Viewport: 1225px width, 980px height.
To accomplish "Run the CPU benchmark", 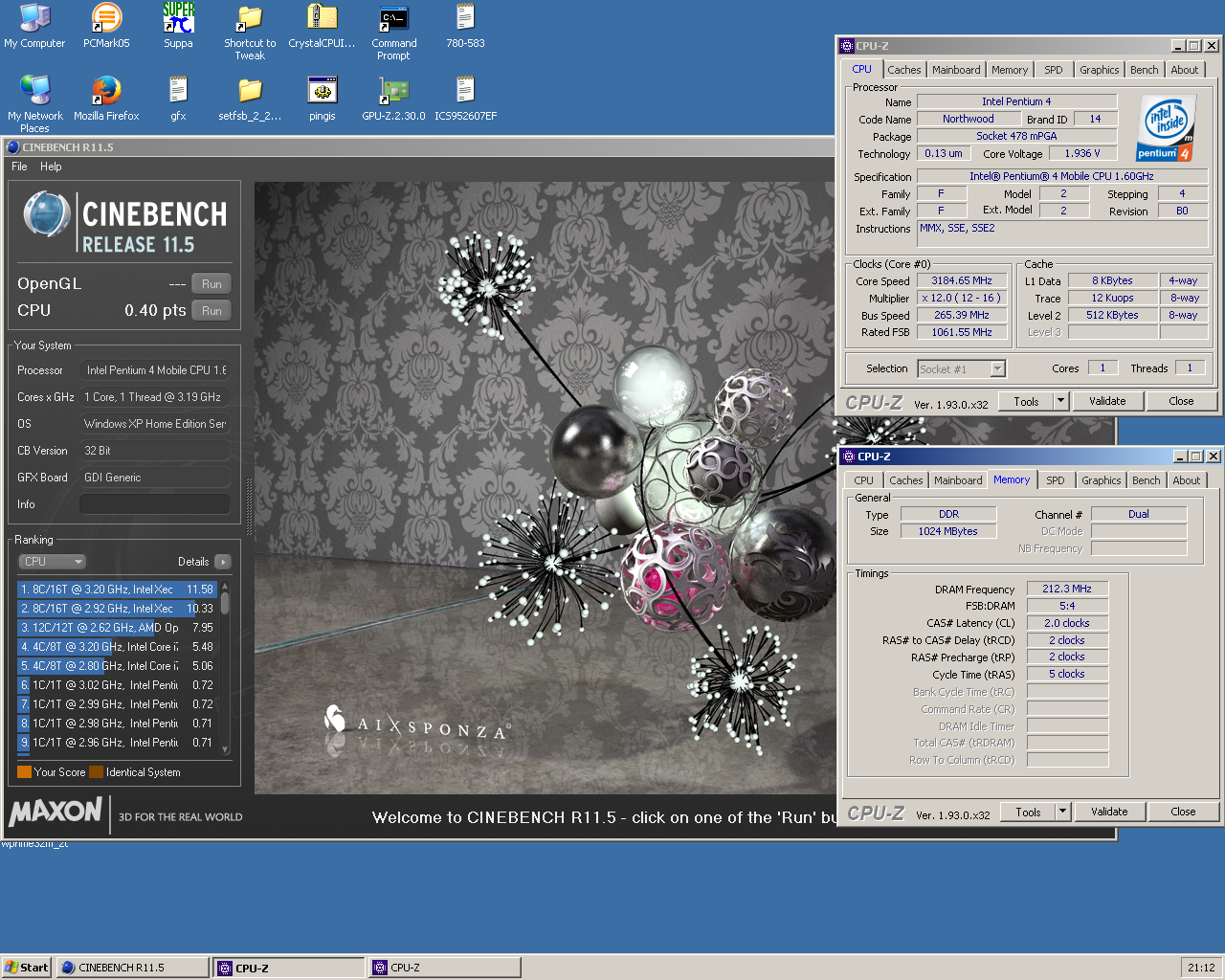I will tap(212, 311).
